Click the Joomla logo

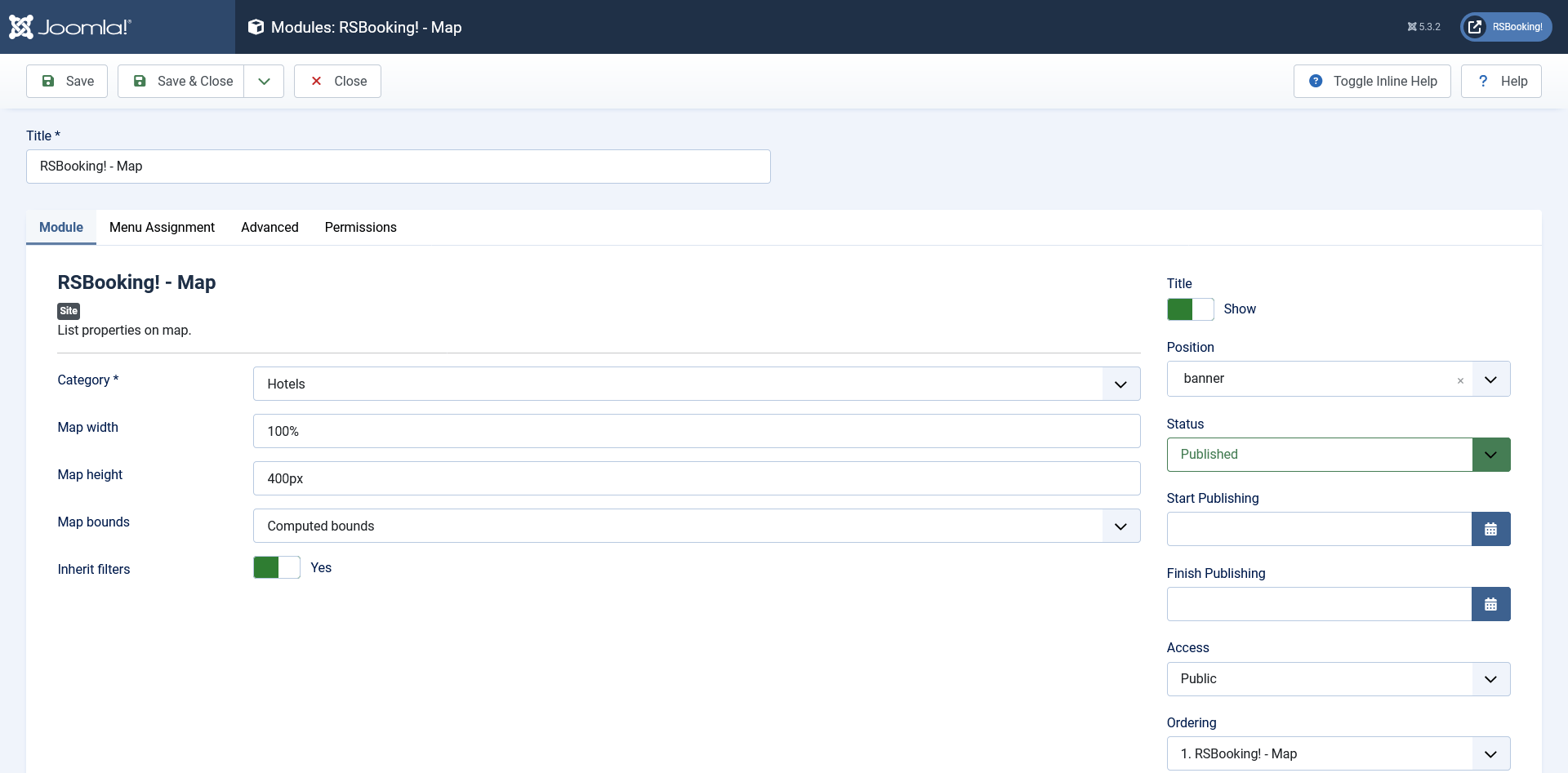pyautogui.click(x=70, y=27)
